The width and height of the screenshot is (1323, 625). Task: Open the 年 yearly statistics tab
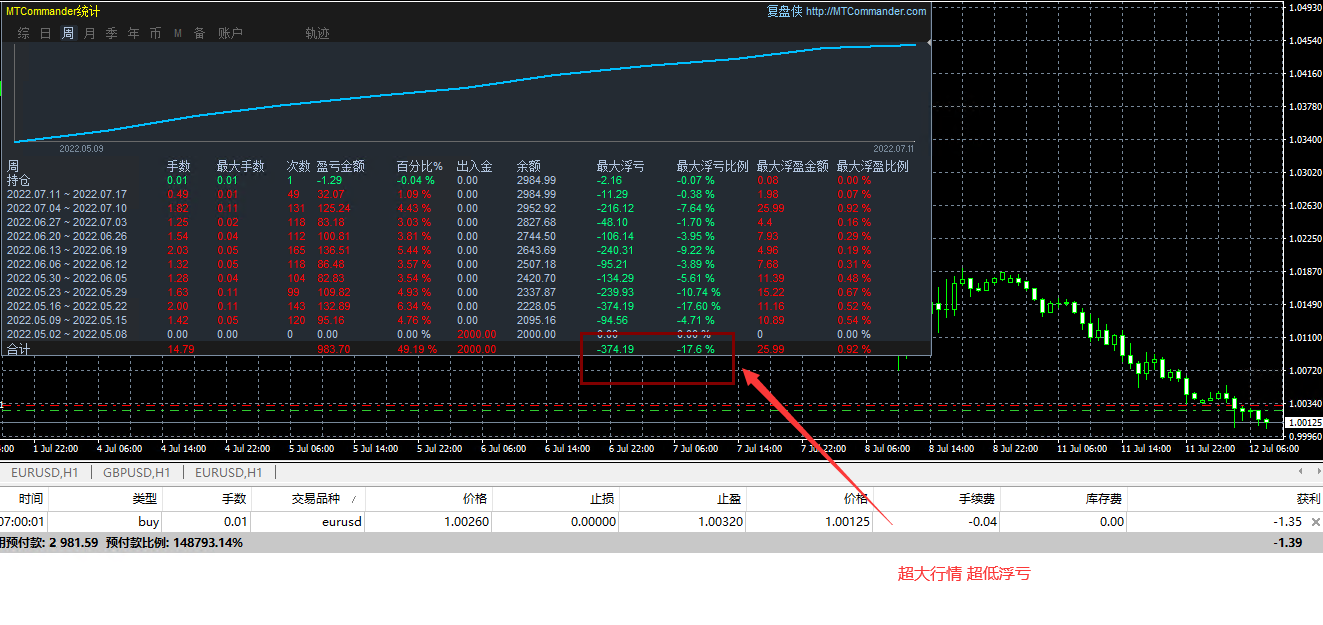[x=134, y=33]
